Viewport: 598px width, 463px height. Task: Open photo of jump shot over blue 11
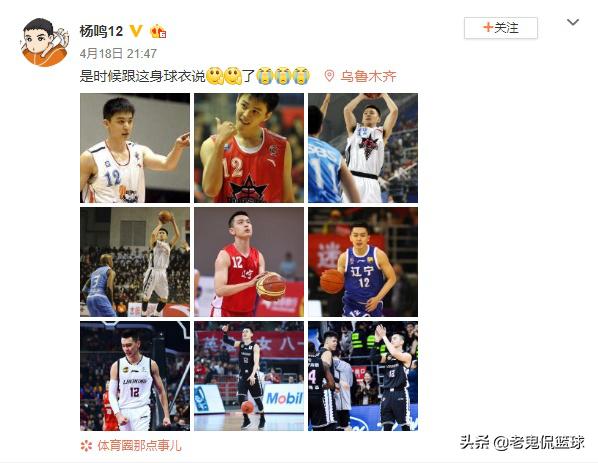tap(363, 148)
